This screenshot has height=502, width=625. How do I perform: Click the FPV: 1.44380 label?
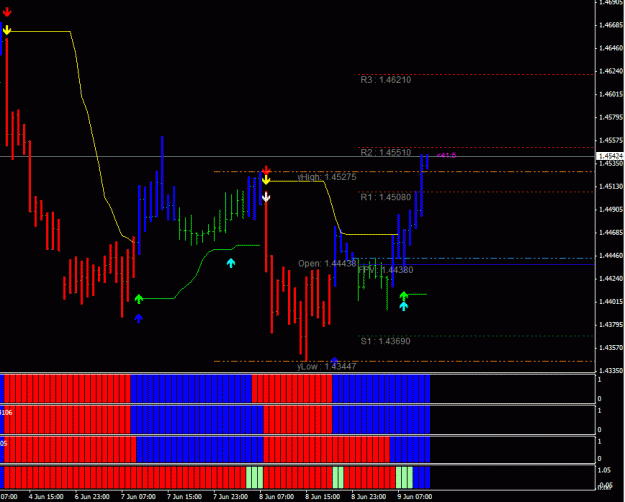[x=386, y=270]
